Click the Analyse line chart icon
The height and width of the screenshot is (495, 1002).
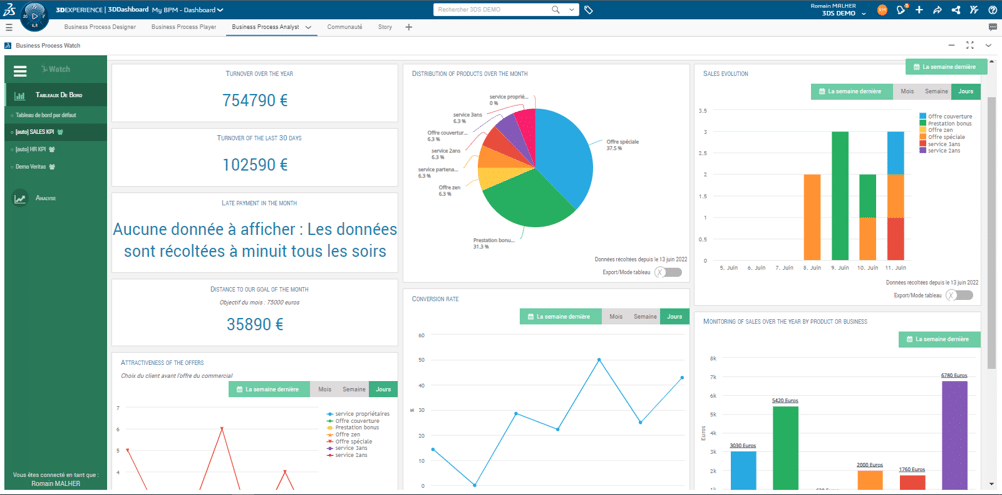pos(20,199)
